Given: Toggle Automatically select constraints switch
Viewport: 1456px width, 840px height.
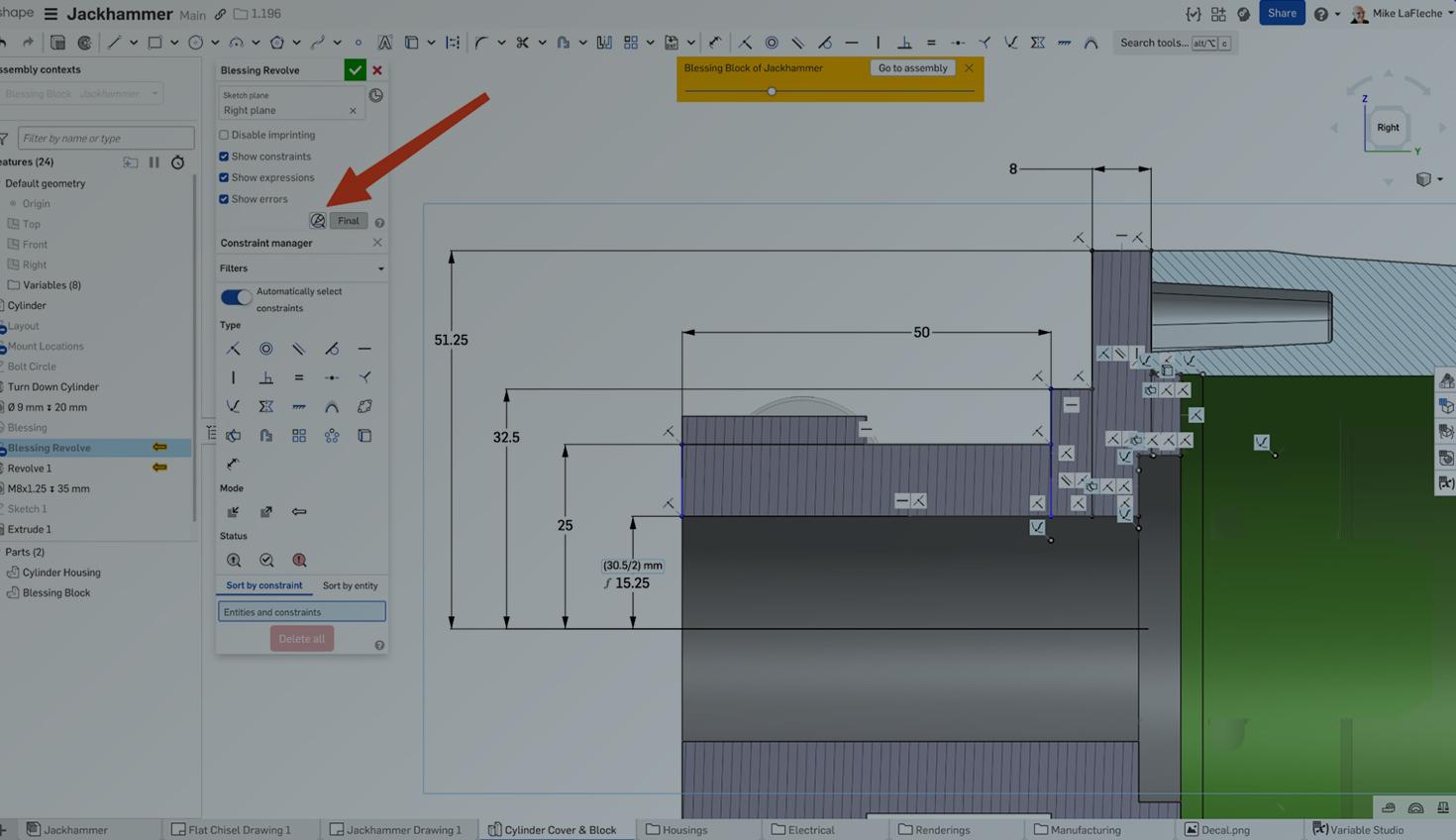Looking at the screenshot, I should coord(236,297).
